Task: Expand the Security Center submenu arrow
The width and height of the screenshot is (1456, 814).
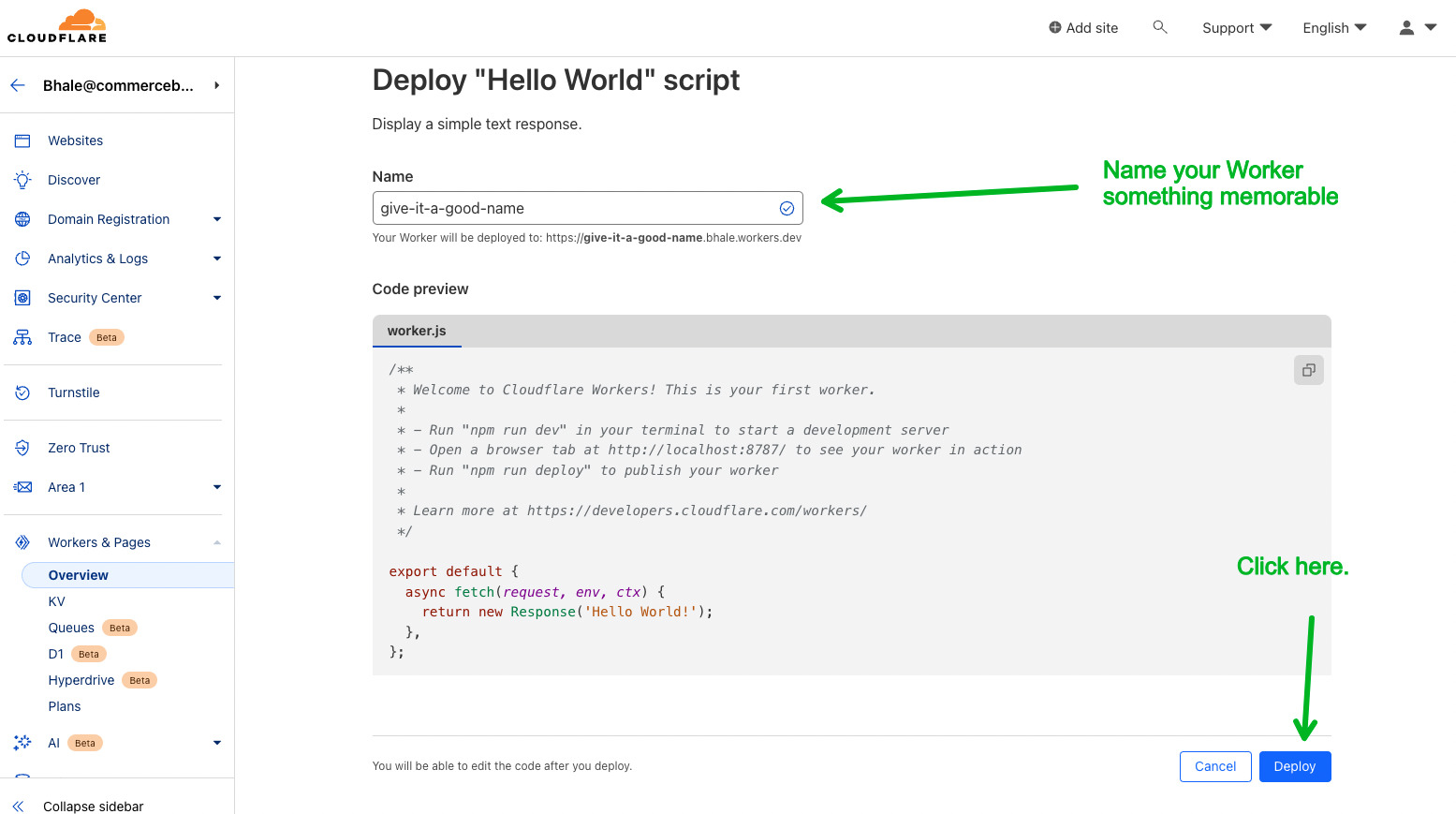Action: 217,298
